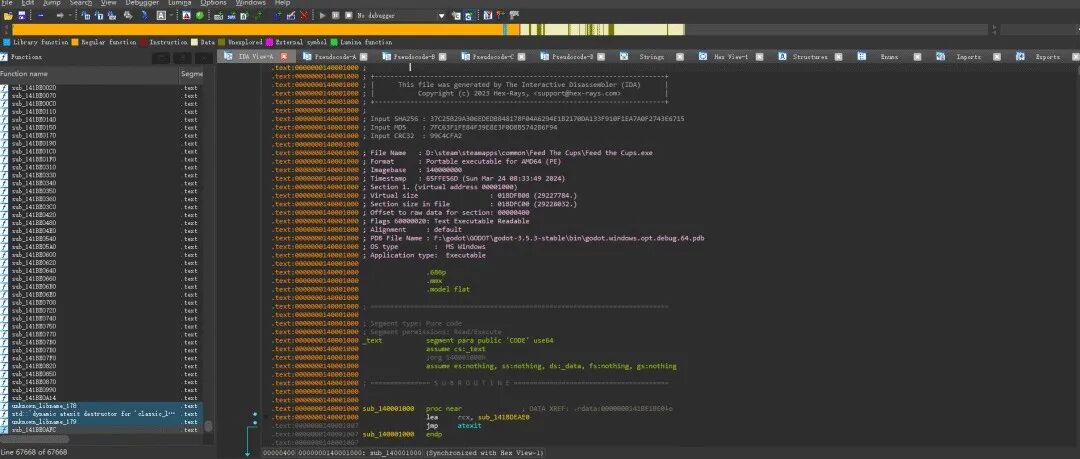Image resolution: width=1080 pixels, height=459 pixels.
Task: Open the Search menu
Action: [x=81, y=3]
